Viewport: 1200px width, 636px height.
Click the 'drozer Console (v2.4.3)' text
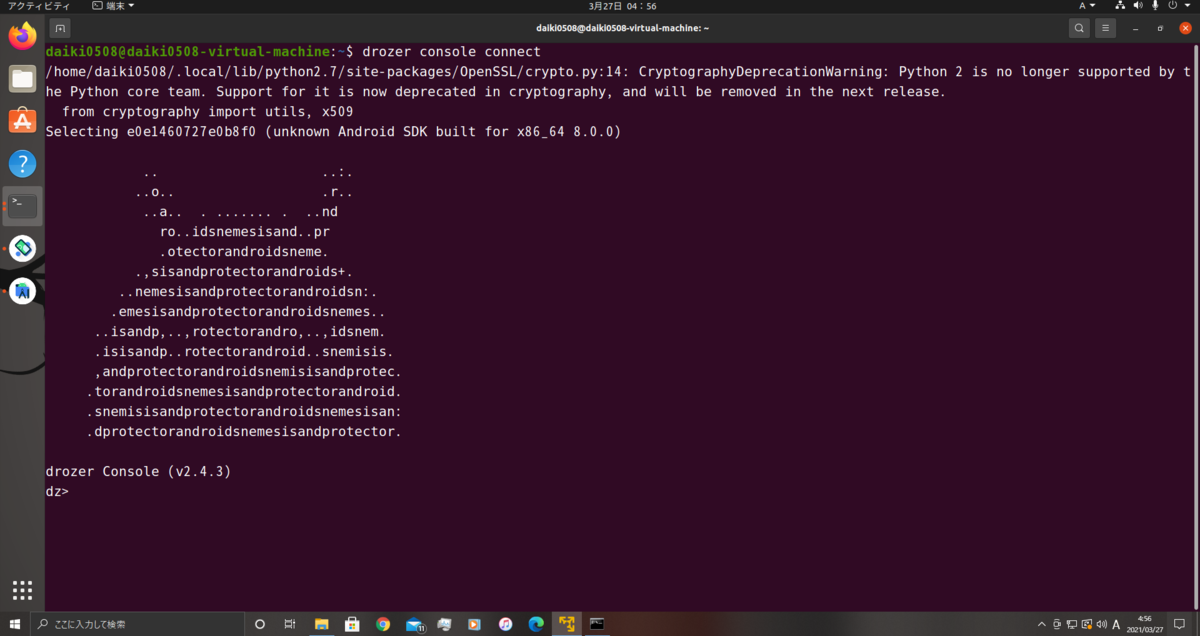tap(139, 471)
